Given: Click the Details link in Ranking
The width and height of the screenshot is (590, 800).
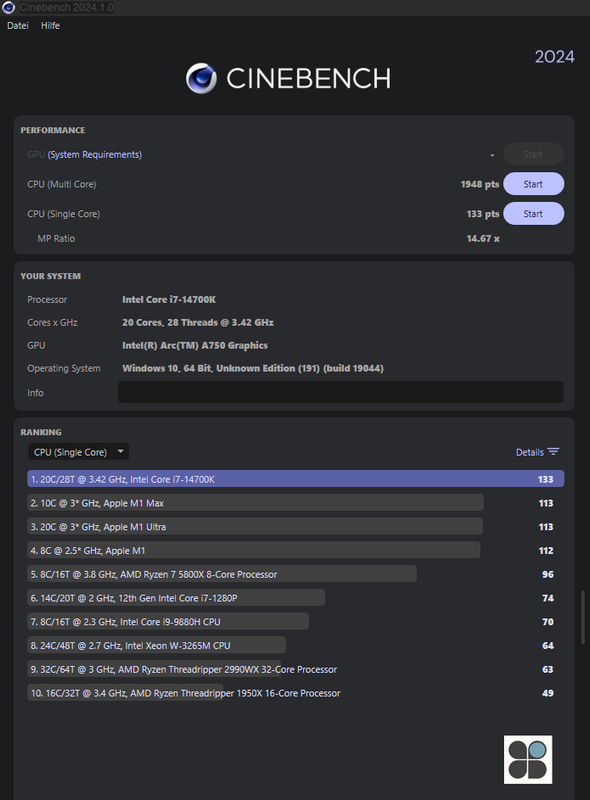Looking at the screenshot, I should pos(529,453).
